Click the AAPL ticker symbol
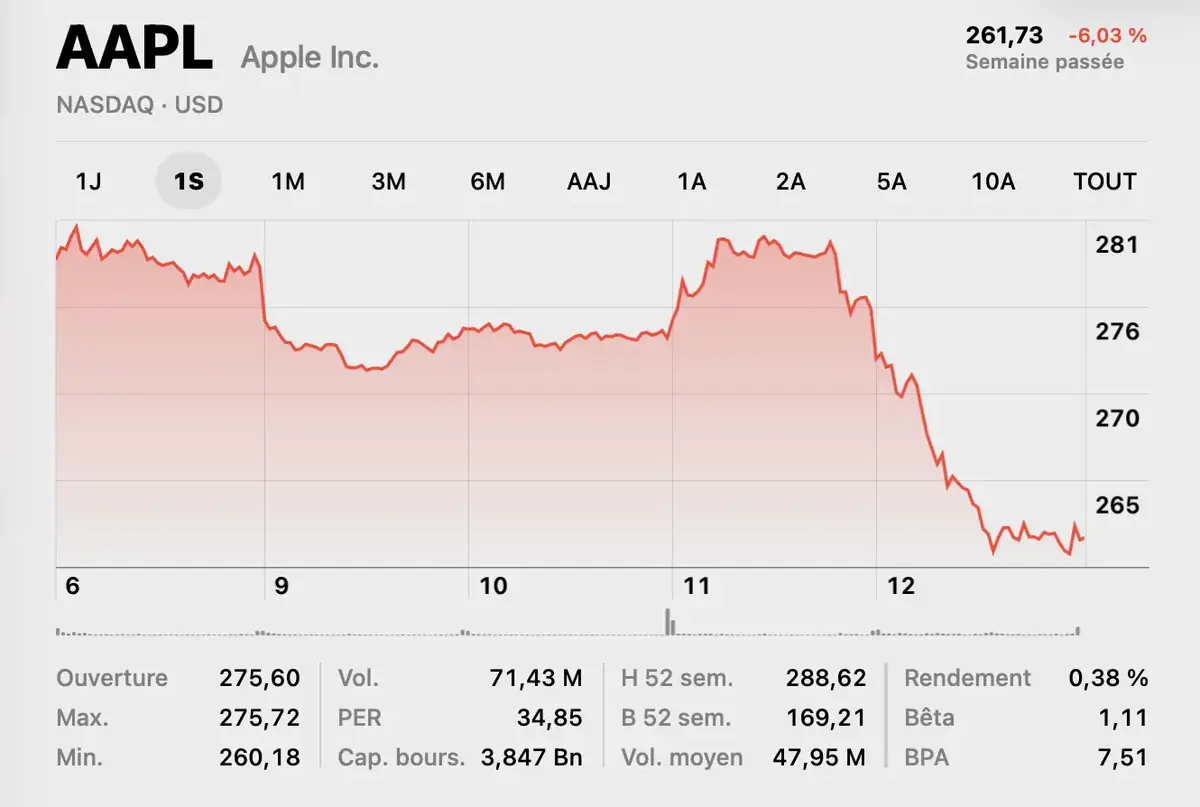1200x807 pixels. tap(134, 50)
